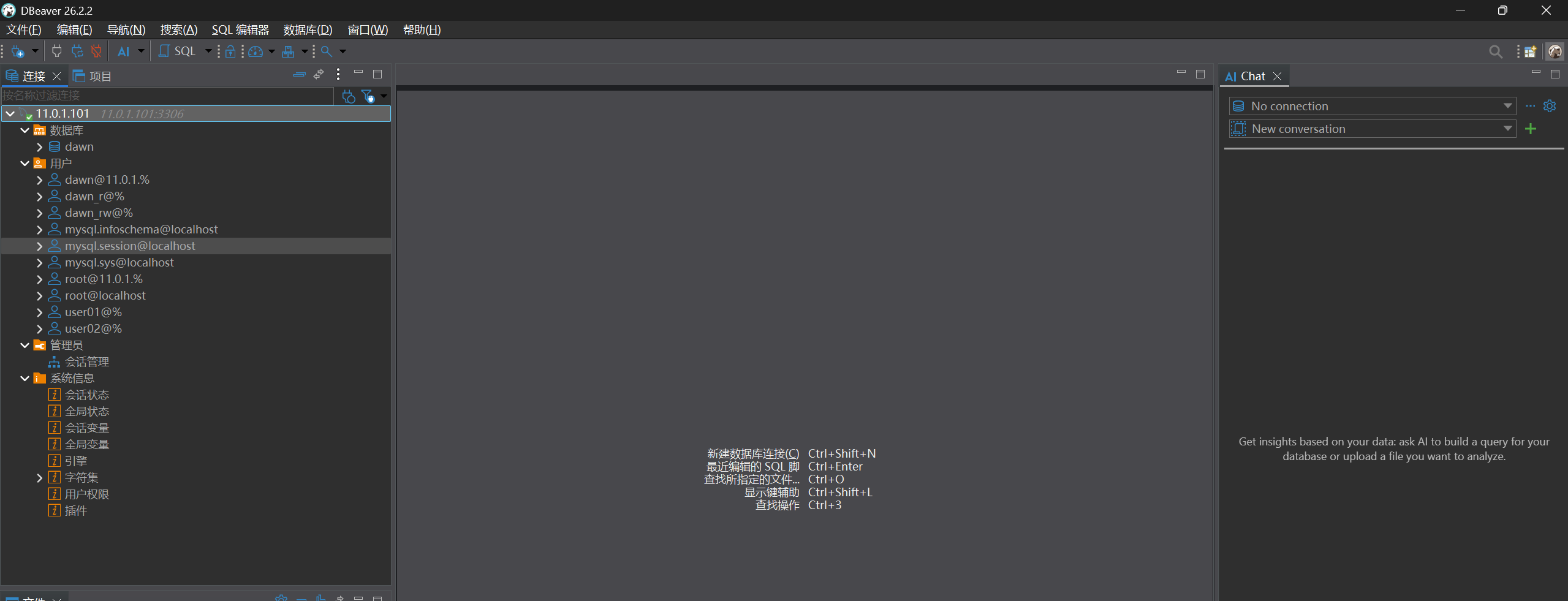Select 全局变量 system info item
The height and width of the screenshot is (601, 1568).
click(x=87, y=445)
